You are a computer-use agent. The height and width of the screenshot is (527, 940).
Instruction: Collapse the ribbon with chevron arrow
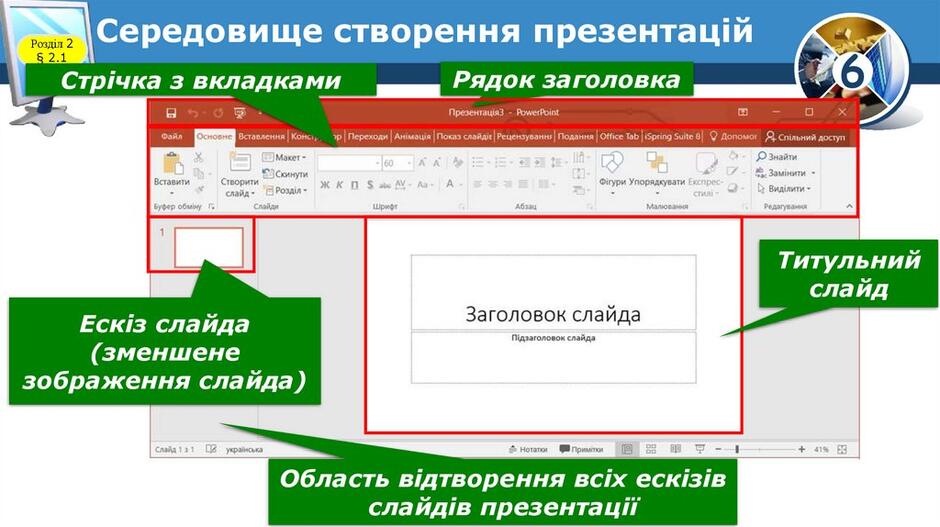pos(849,206)
